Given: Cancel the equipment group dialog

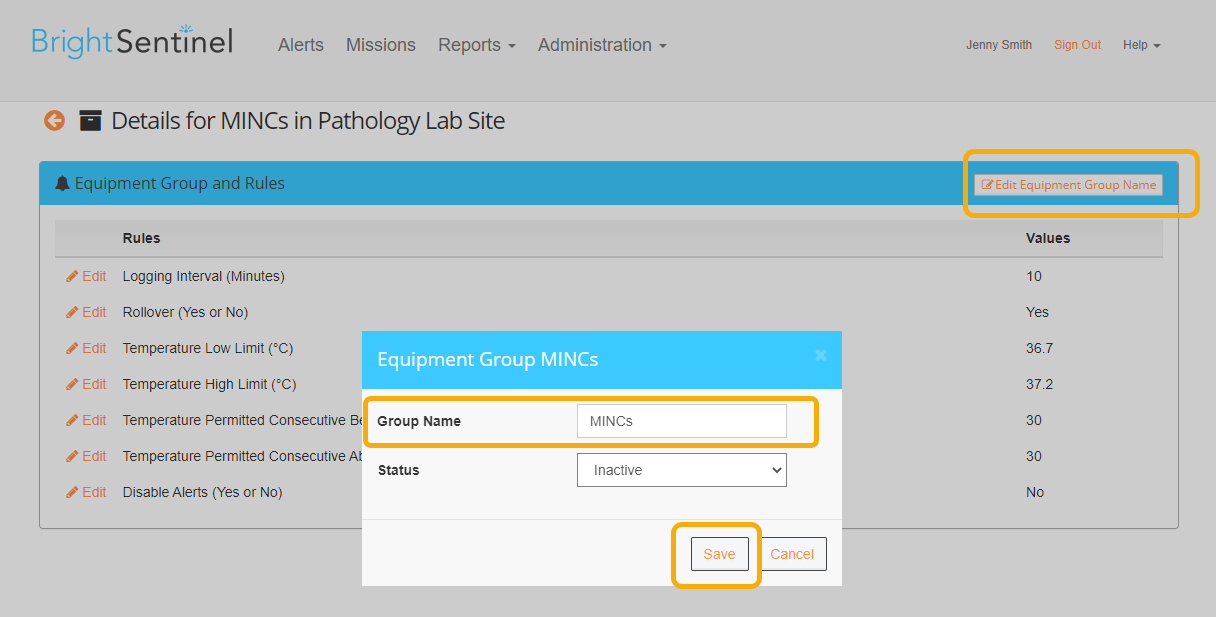Looking at the screenshot, I should pyautogui.click(x=792, y=554).
